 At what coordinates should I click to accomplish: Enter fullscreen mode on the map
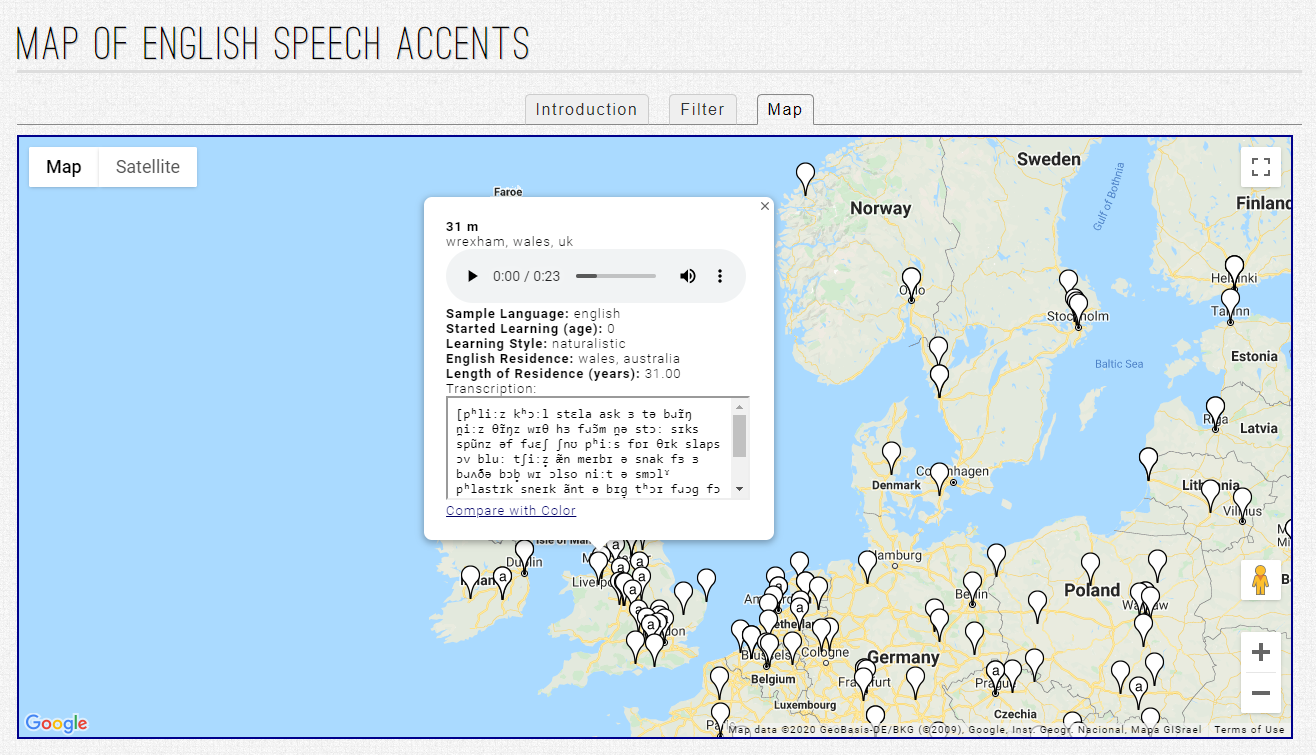click(1261, 166)
